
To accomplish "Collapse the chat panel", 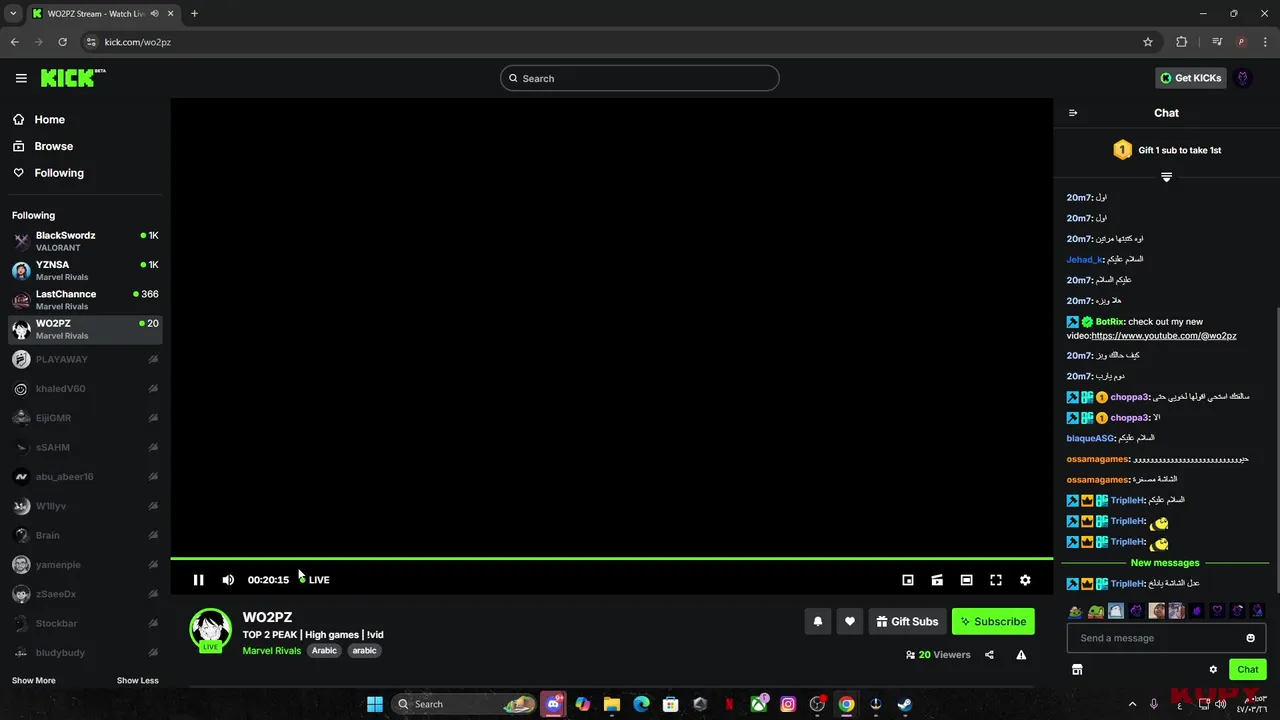I will (x=1073, y=113).
